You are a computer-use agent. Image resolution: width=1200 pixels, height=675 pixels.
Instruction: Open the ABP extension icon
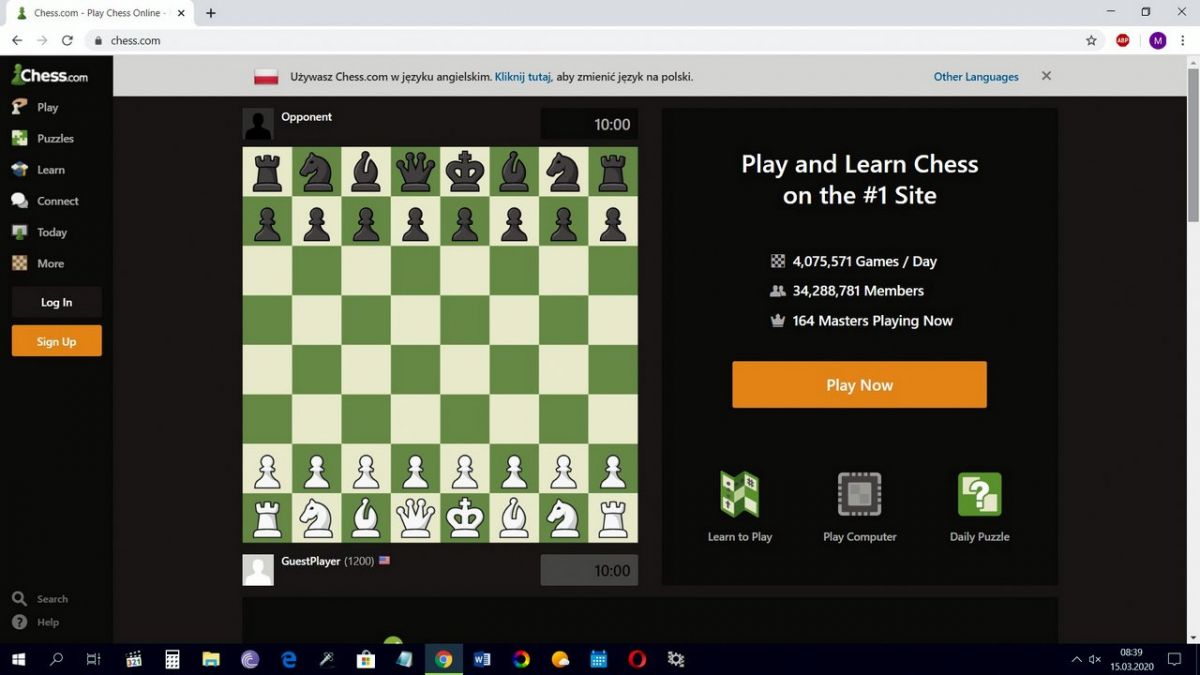coord(1123,40)
